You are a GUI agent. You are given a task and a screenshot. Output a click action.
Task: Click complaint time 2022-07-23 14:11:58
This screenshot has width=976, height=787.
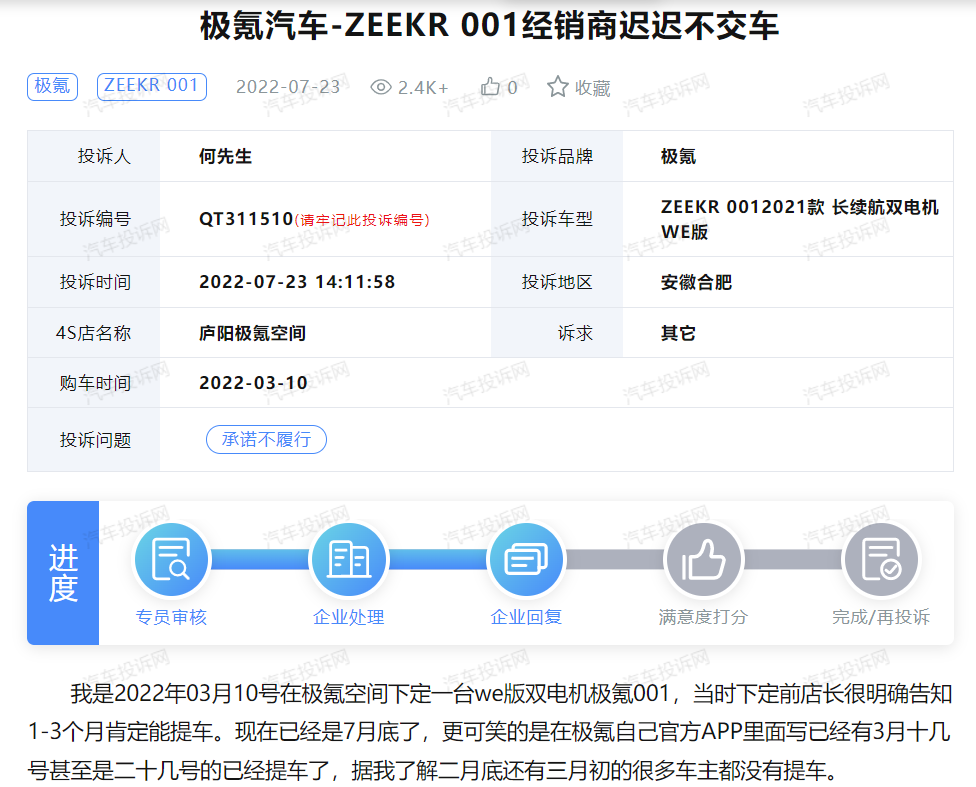[x=297, y=282]
